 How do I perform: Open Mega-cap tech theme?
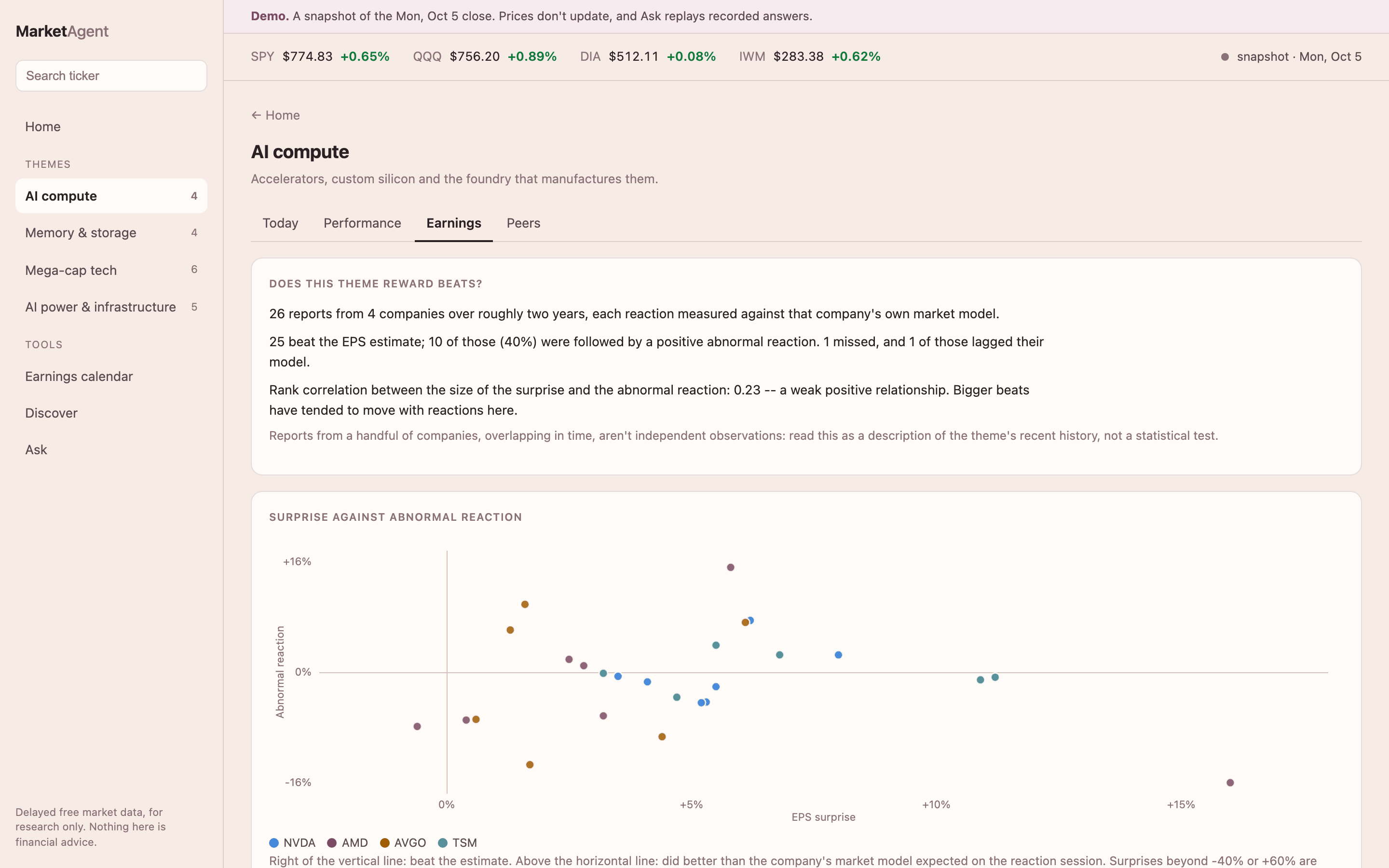pyautogui.click(x=111, y=270)
